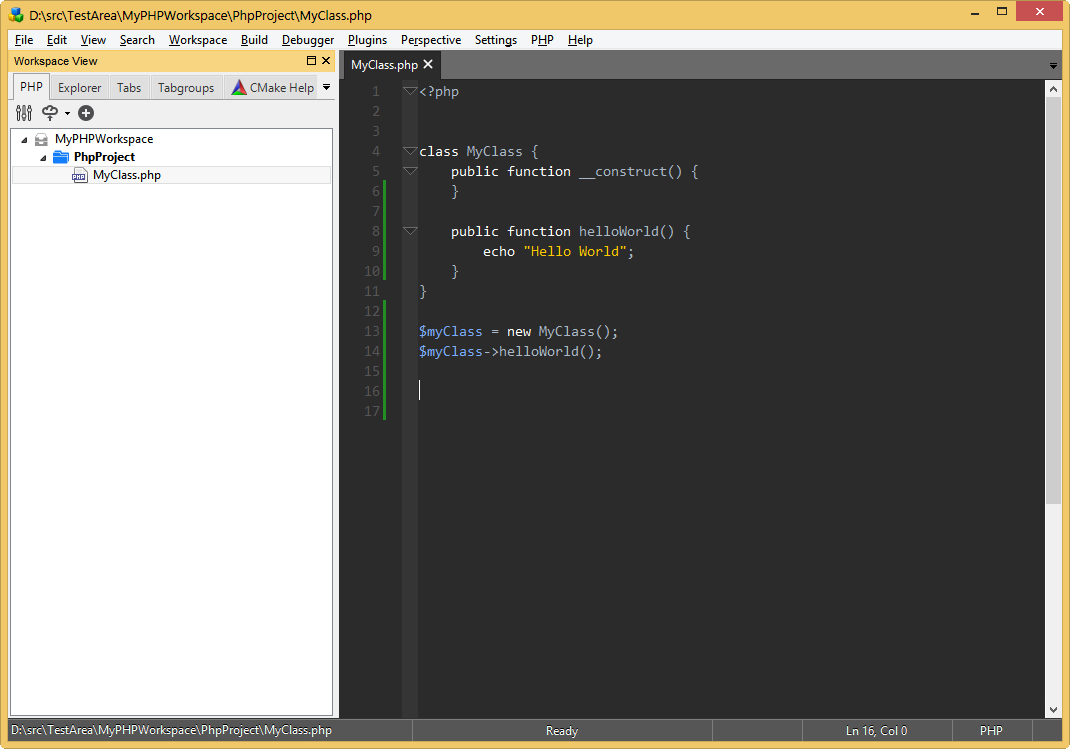Viewport: 1070px width, 749px height.
Task: Switch to the PHP workspace tab
Action: (x=31, y=87)
